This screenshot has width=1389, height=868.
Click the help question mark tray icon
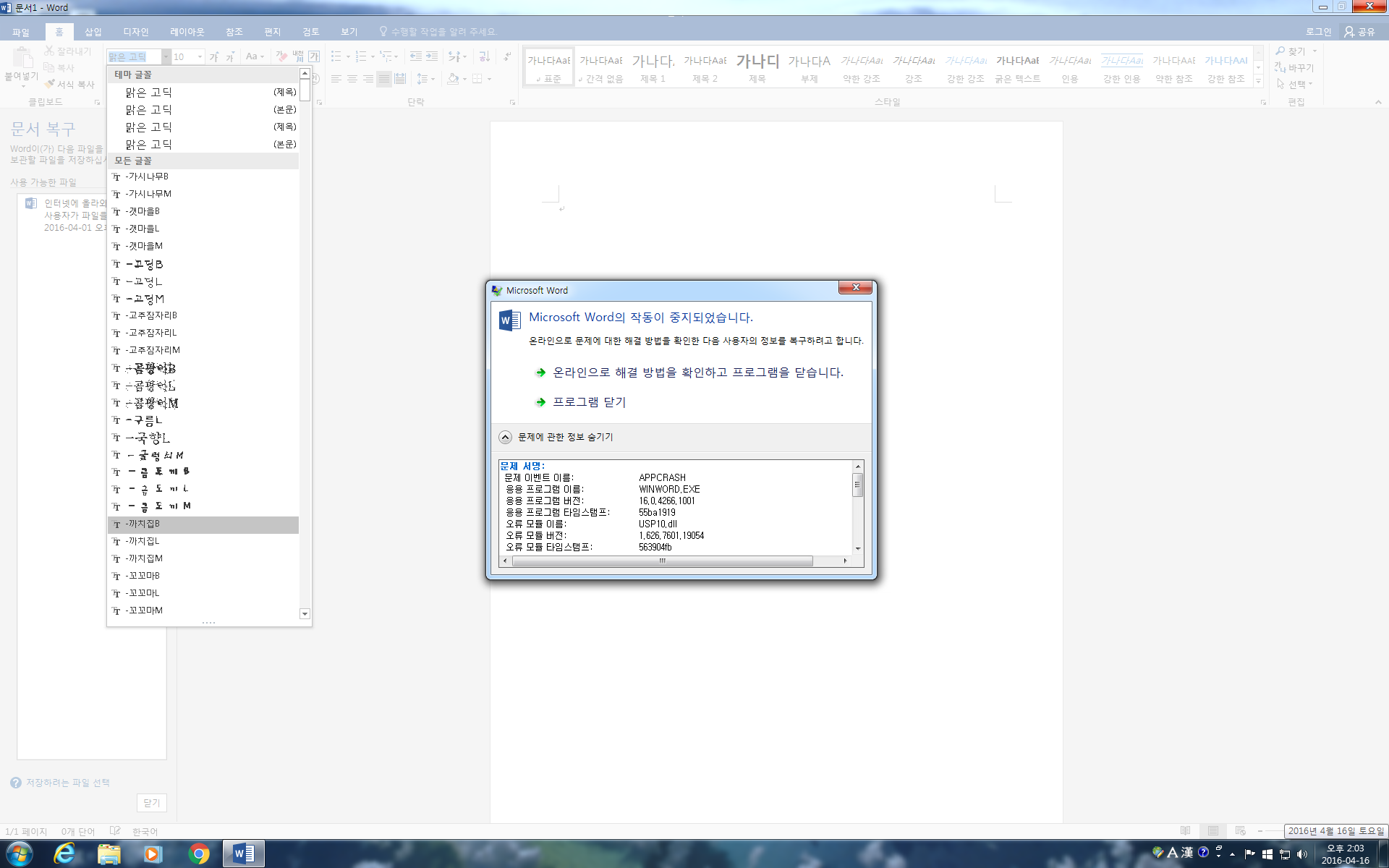[x=1203, y=852]
